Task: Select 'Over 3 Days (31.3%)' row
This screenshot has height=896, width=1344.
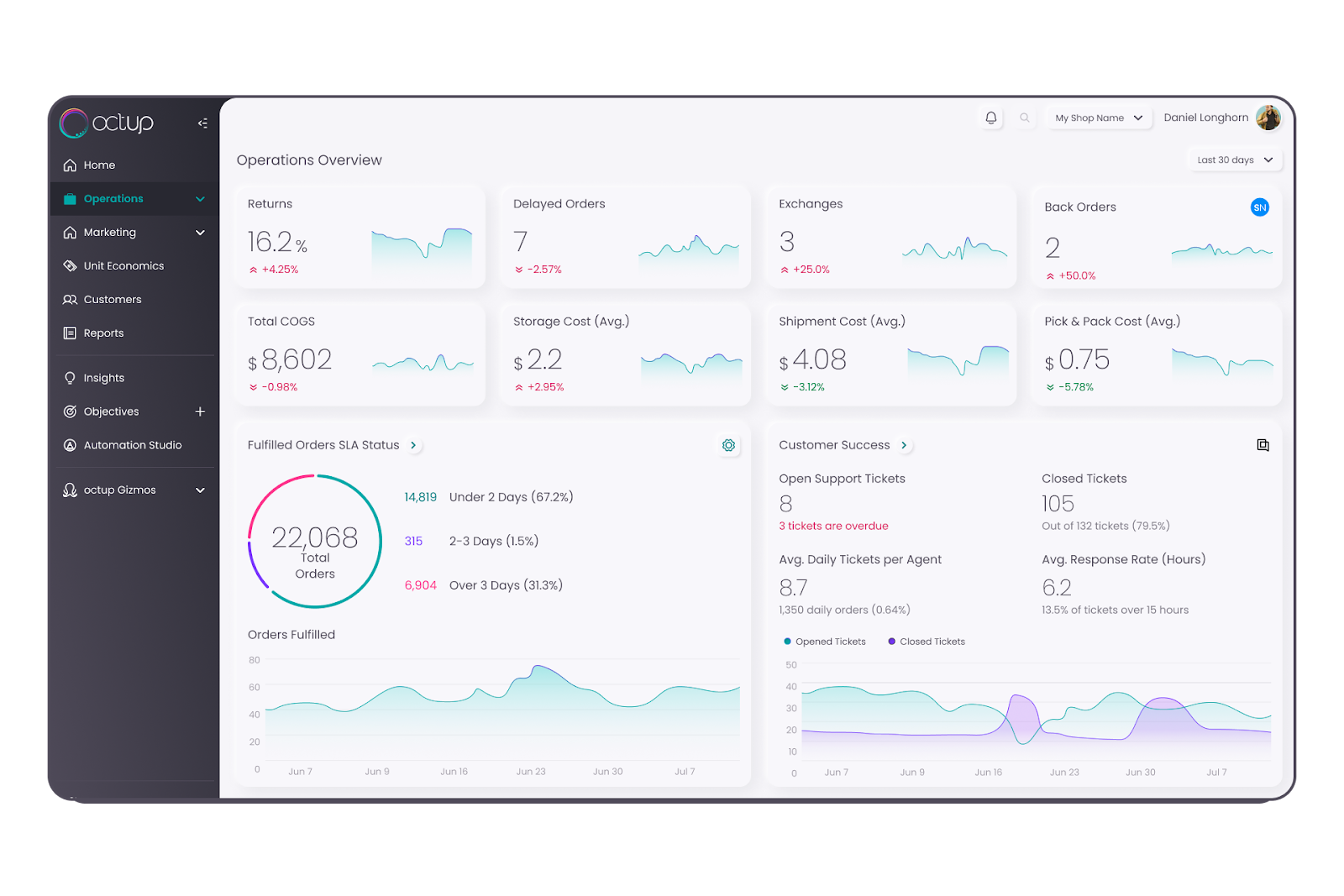Action: [484, 585]
